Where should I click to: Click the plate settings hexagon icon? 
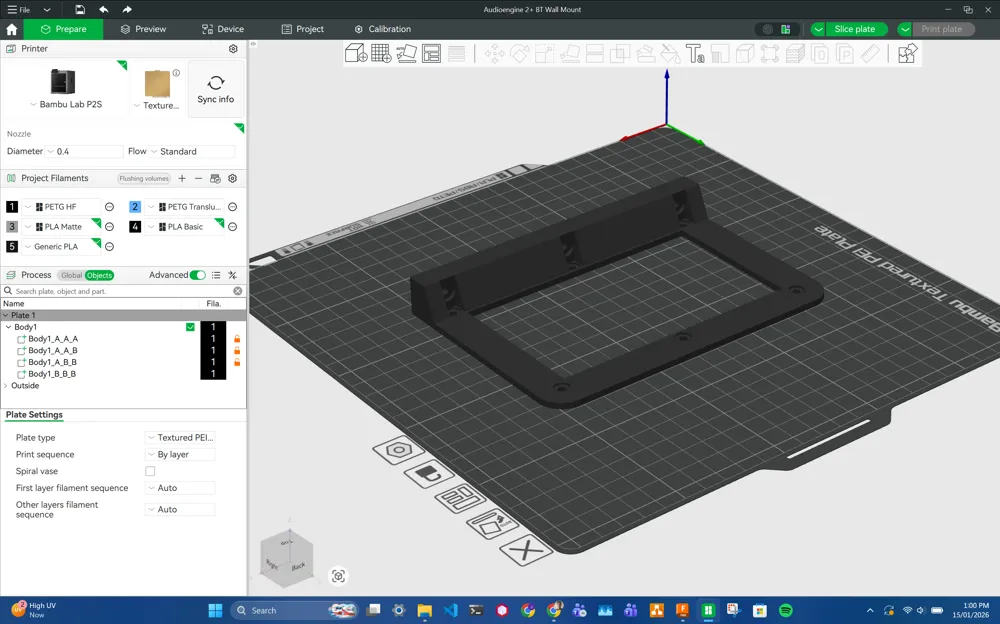pyautogui.click(x=399, y=450)
